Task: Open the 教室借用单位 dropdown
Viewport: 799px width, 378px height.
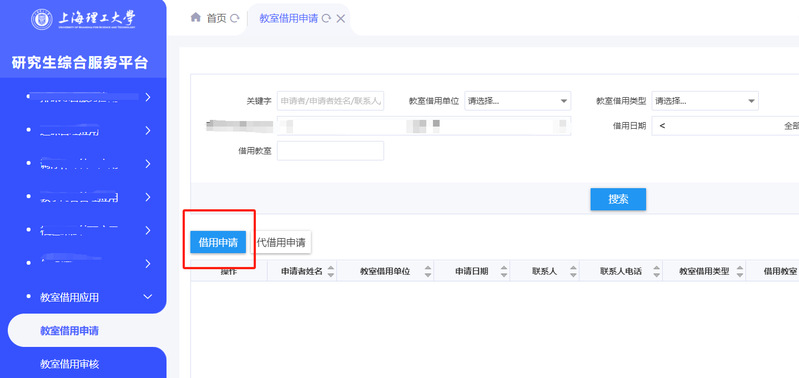Action: [517, 101]
